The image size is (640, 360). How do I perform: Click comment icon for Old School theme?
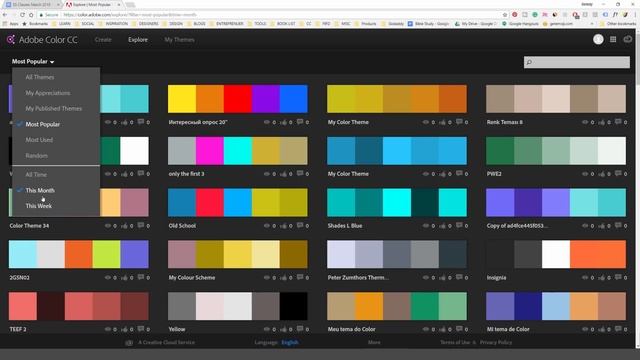[x=300, y=225]
